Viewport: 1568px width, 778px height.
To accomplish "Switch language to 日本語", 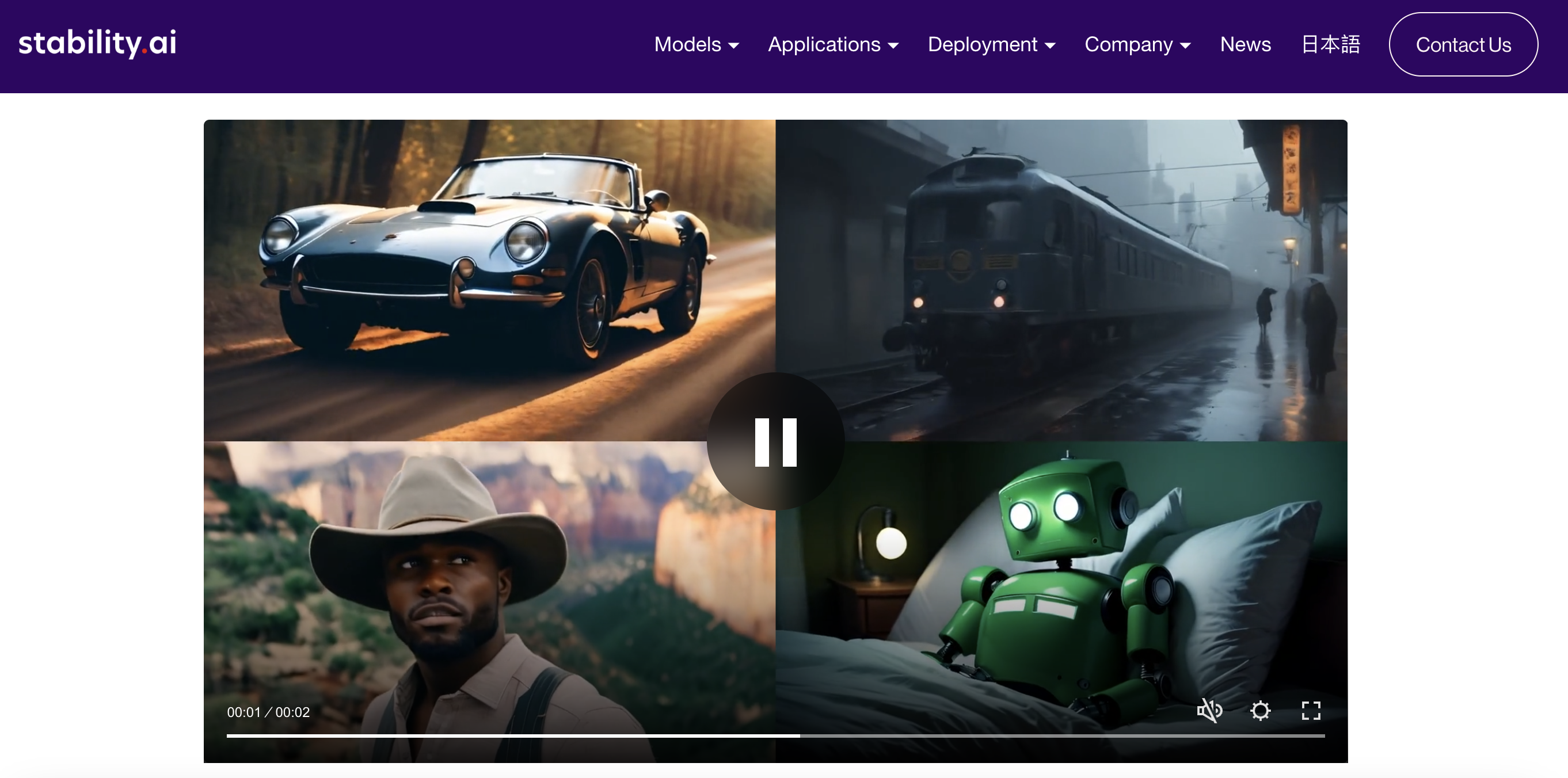I will click(x=1330, y=44).
